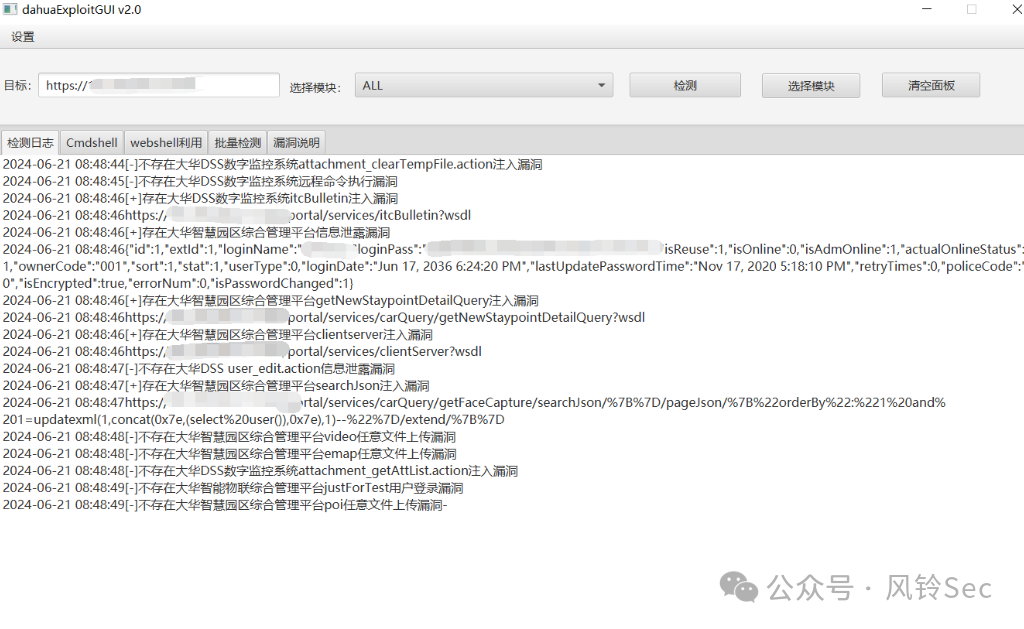
Task: Switch to the 批量检测 tab
Action: tap(238, 142)
